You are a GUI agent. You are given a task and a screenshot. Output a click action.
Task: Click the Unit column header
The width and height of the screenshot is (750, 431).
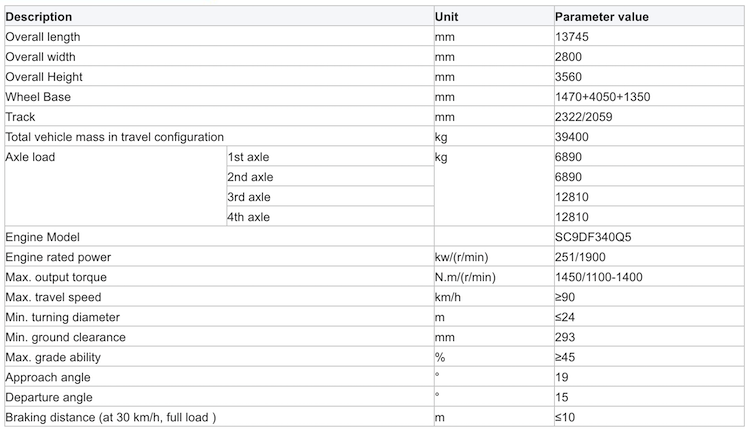pyautogui.click(x=494, y=17)
